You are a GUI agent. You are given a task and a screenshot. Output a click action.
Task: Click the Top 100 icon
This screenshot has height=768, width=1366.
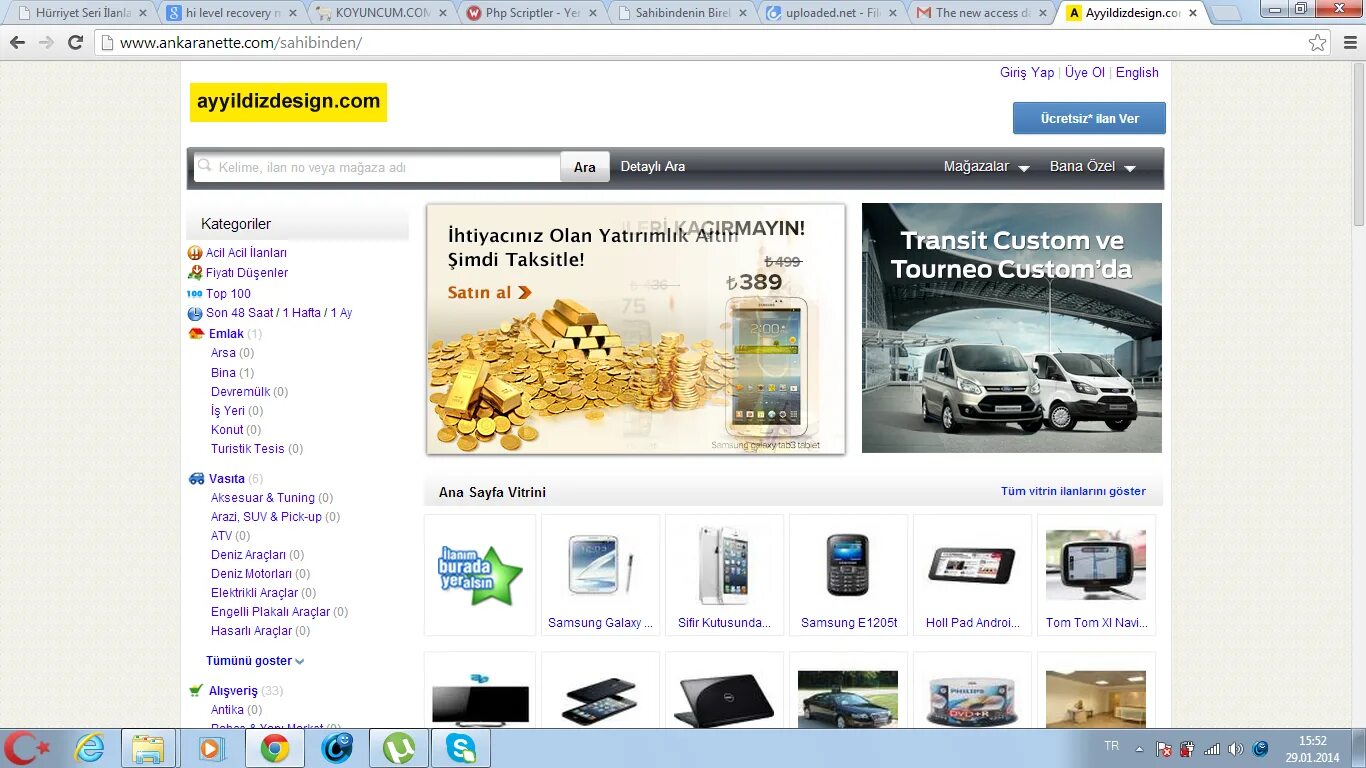pyautogui.click(x=195, y=294)
